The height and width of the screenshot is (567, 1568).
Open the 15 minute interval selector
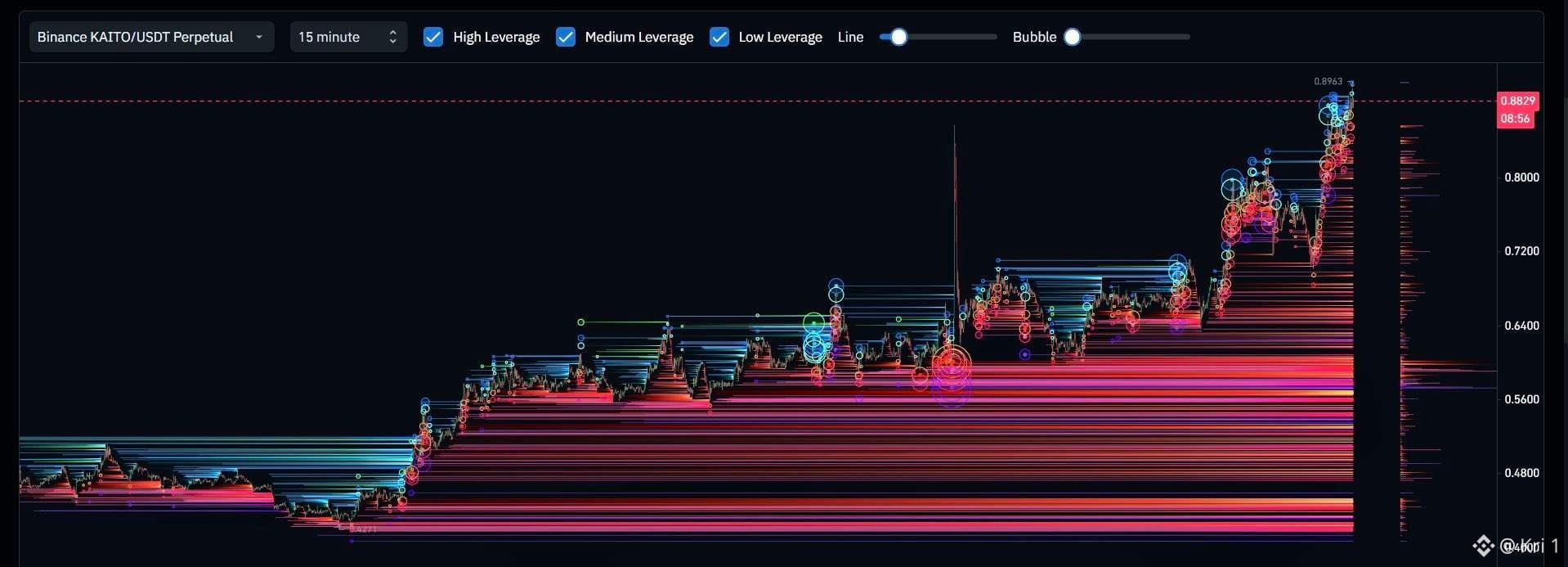pyautogui.click(x=348, y=37)
